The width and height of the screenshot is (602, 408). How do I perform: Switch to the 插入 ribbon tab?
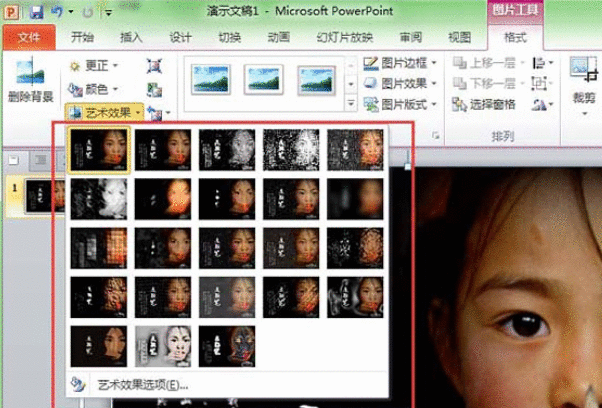tap(131, 37)
